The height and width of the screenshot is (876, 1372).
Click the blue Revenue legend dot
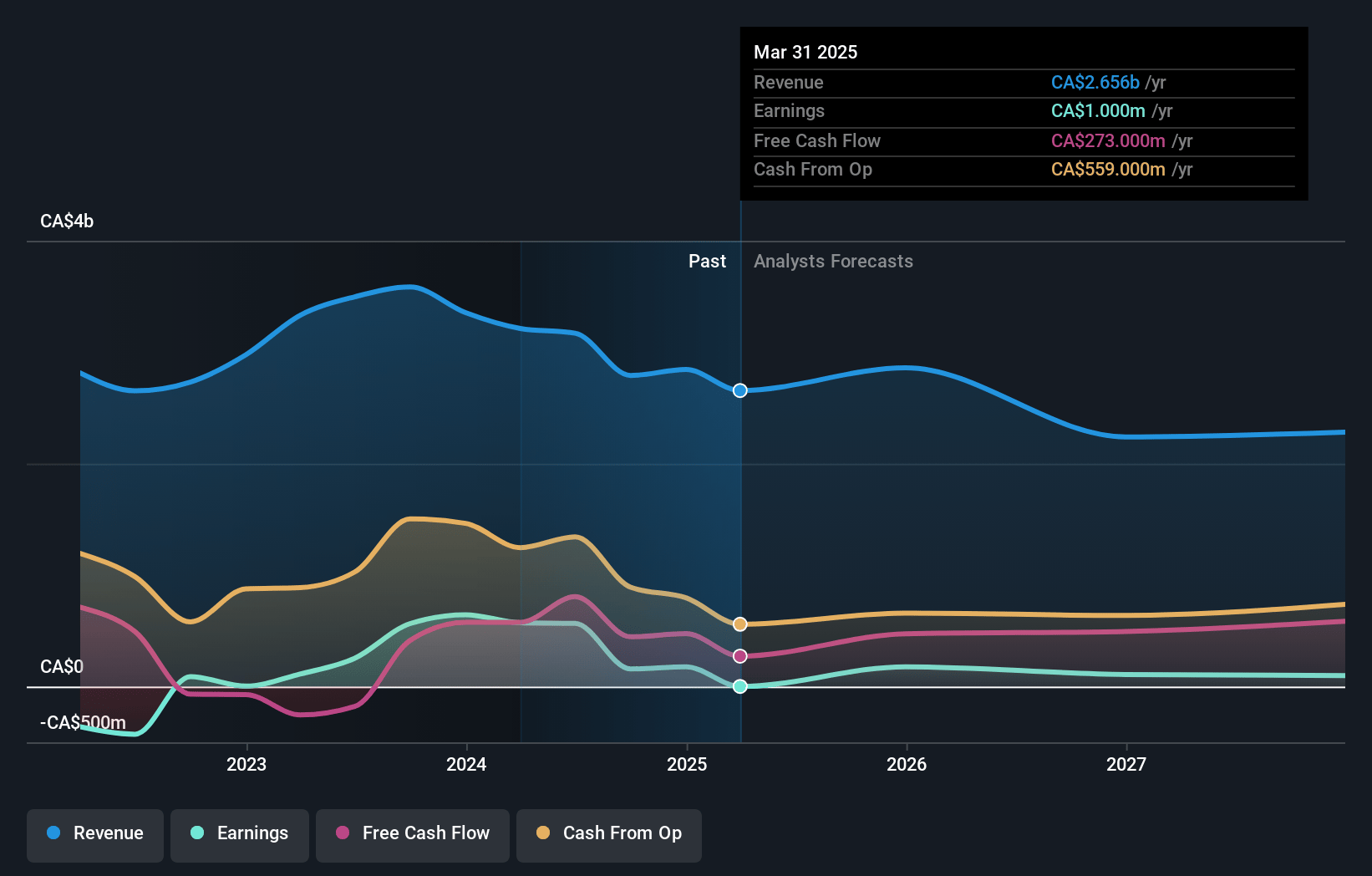point(53,833)
